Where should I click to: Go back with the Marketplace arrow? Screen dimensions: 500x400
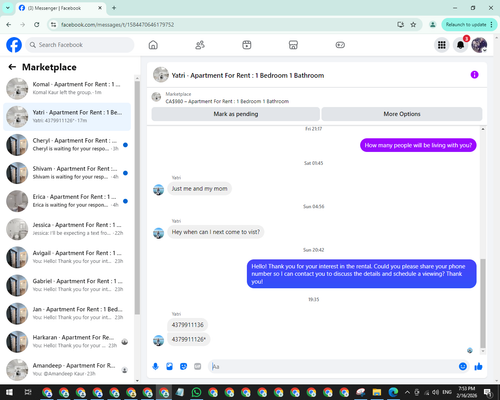12,67
